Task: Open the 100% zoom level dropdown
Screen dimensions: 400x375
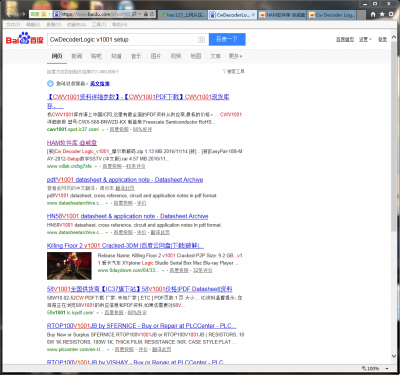Action: [x=387, y=369]
